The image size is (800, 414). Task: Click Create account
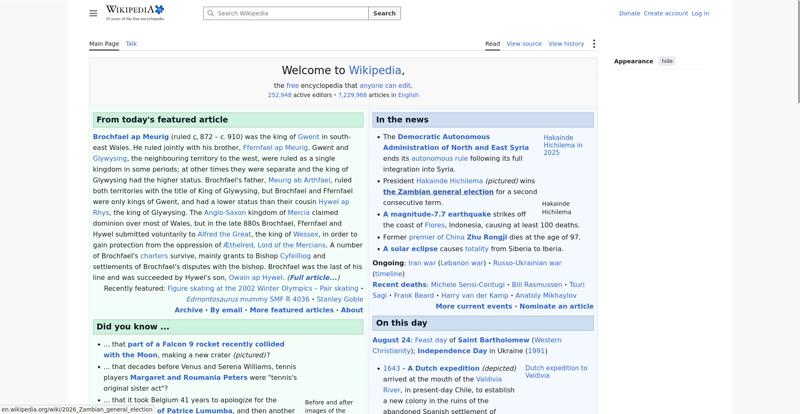pyautogui.click(x=665, y=13)
